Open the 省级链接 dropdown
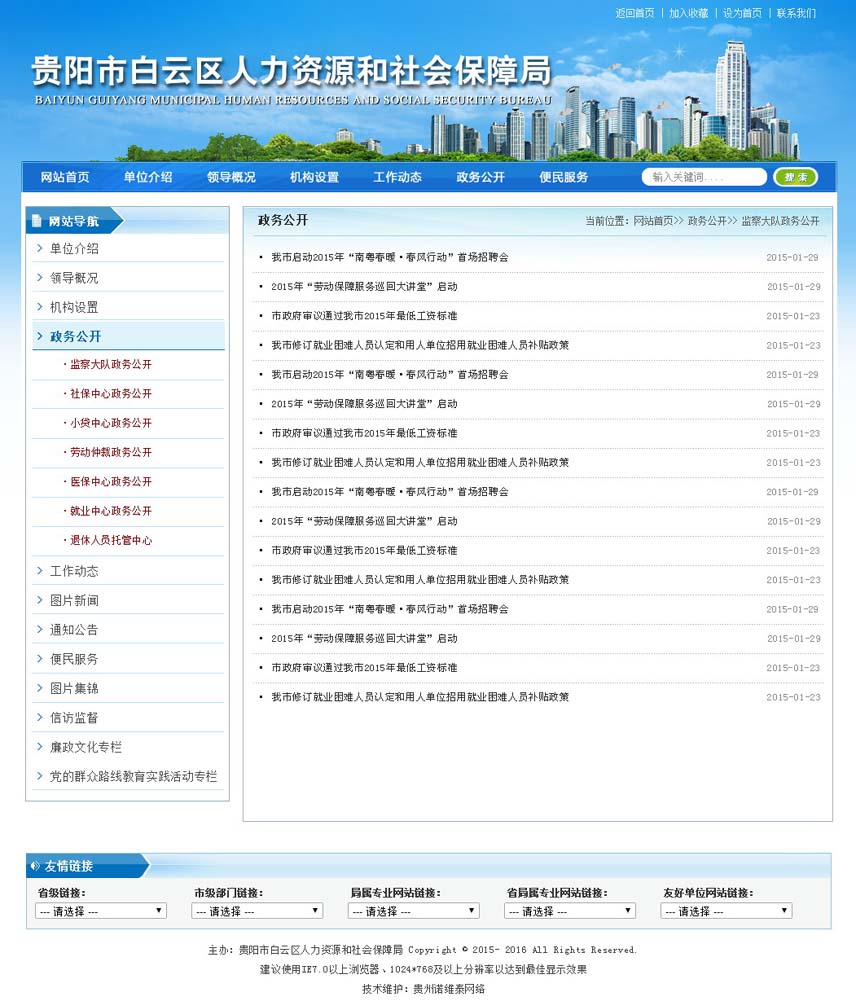856x1001 pixels. [100, 911]
